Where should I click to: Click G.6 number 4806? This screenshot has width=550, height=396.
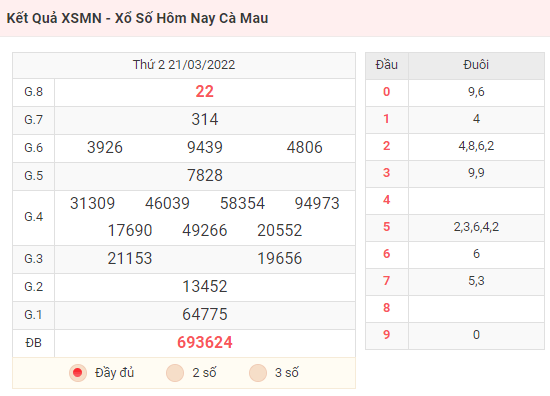[304, 147]
